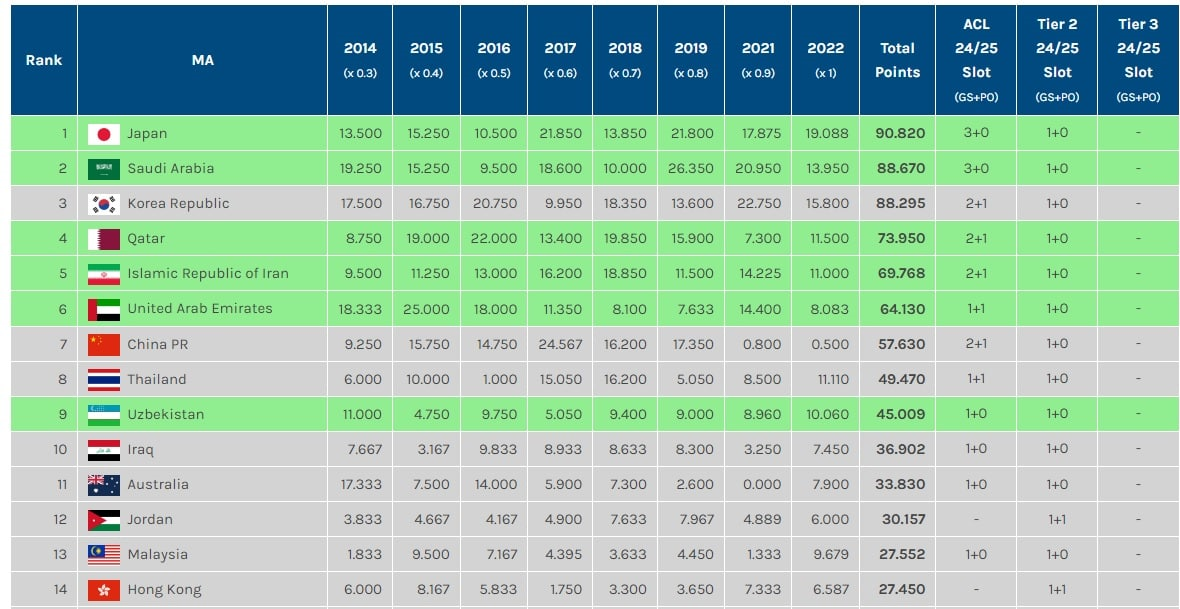Click the 2022 (x 1) column header
The width and height of the screenshot is (1180, 609).
pos(826,60)
